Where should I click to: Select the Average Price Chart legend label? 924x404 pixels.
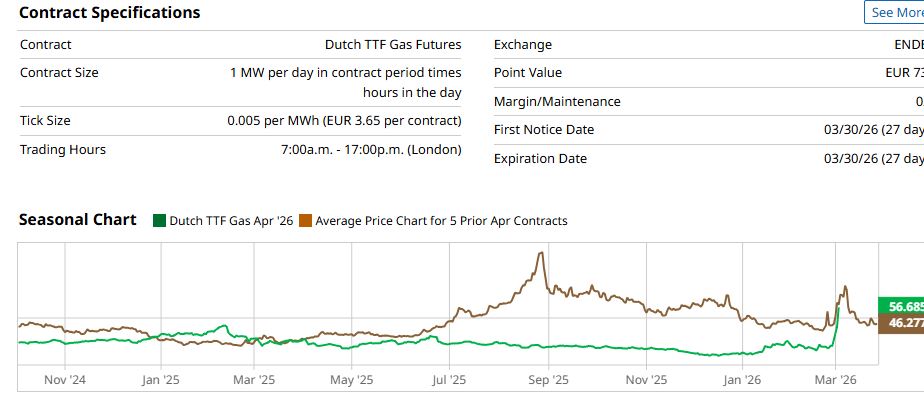click(441, 221)
